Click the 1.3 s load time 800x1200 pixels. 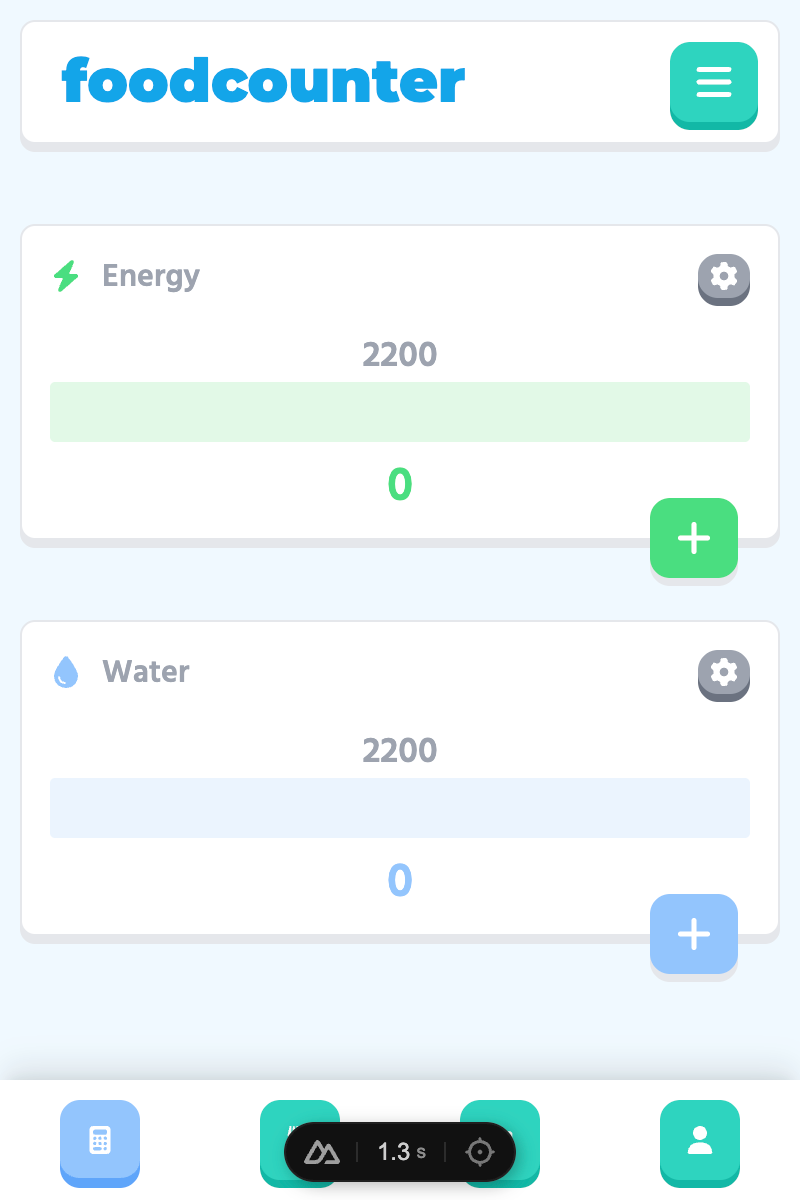coord(402,1152)
